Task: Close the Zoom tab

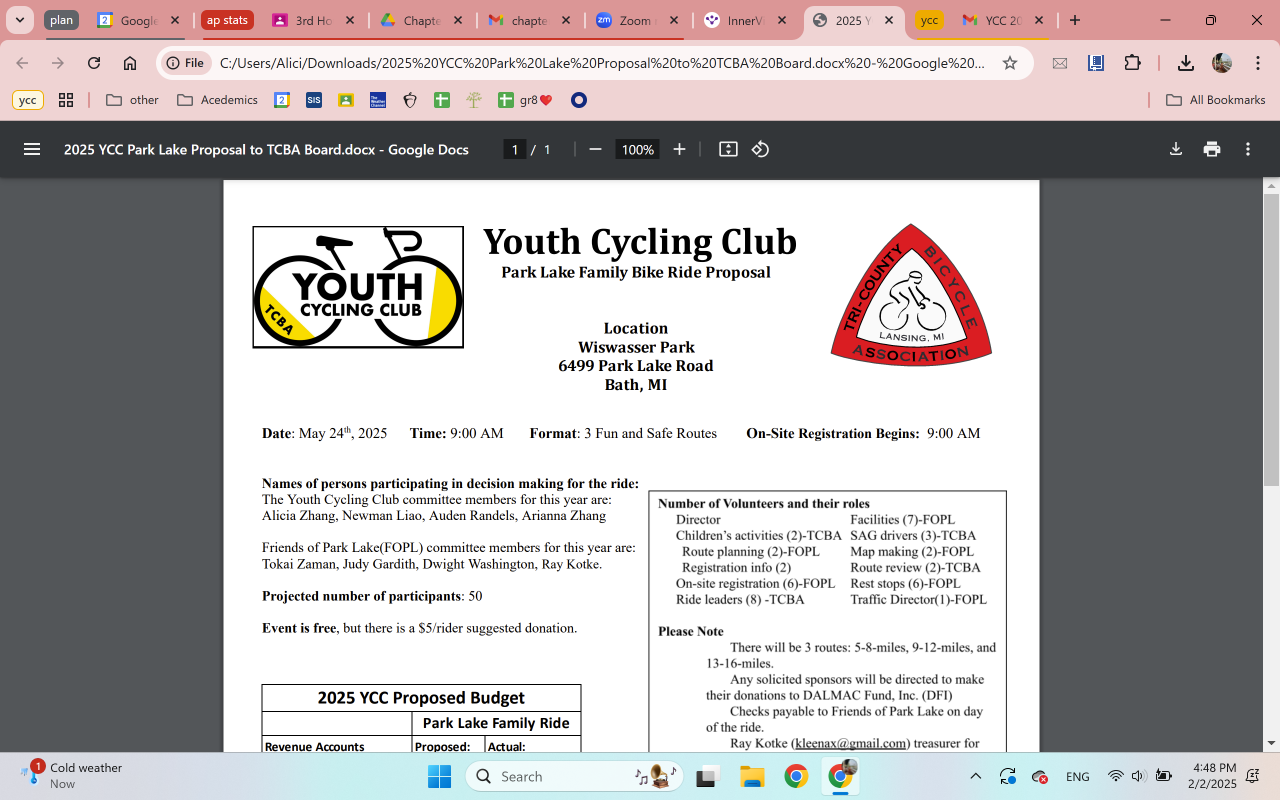Action: point(673,20)
